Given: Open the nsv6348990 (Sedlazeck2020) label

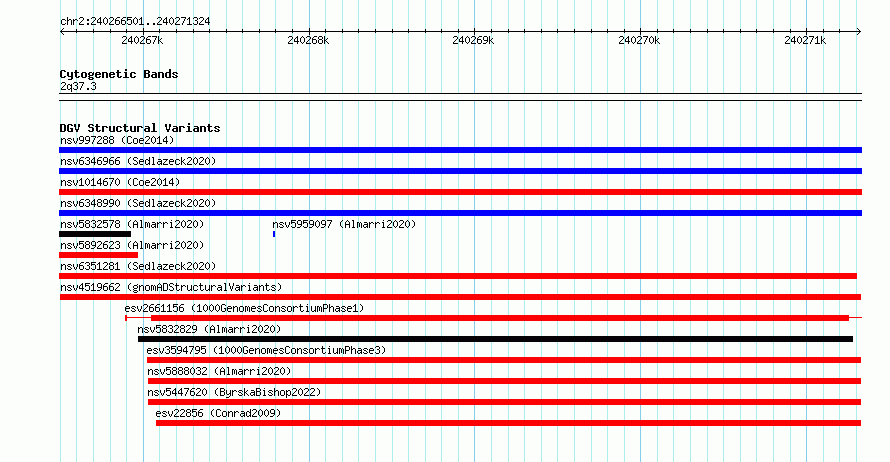Looking at the screenshot, I should (x=138, y=203).
